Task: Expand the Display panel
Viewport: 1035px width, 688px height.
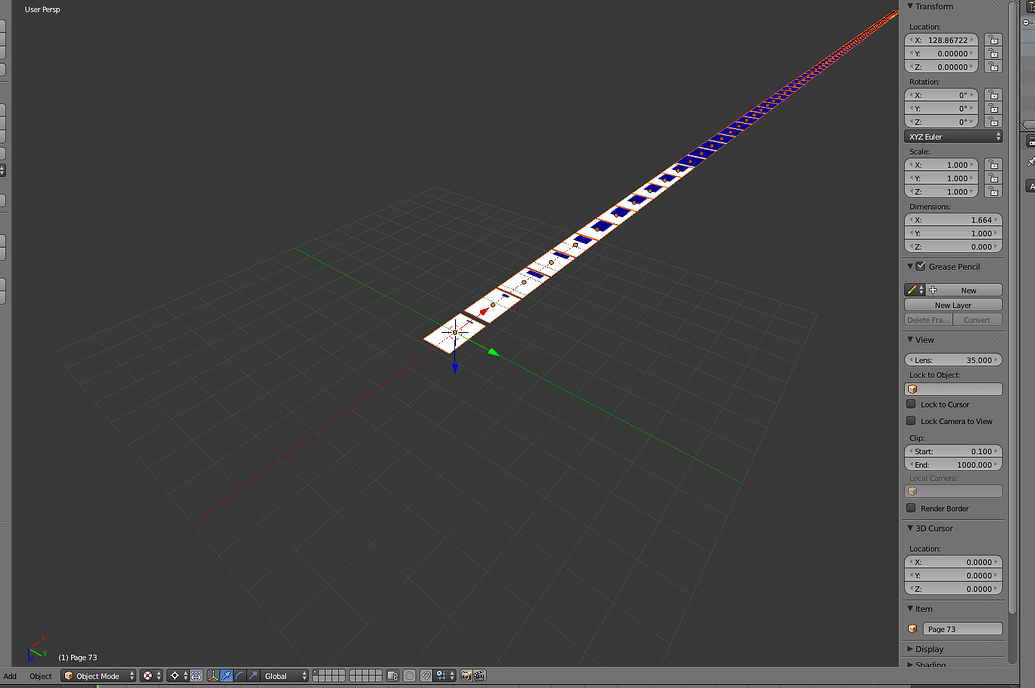Action: tap(910, 649)
